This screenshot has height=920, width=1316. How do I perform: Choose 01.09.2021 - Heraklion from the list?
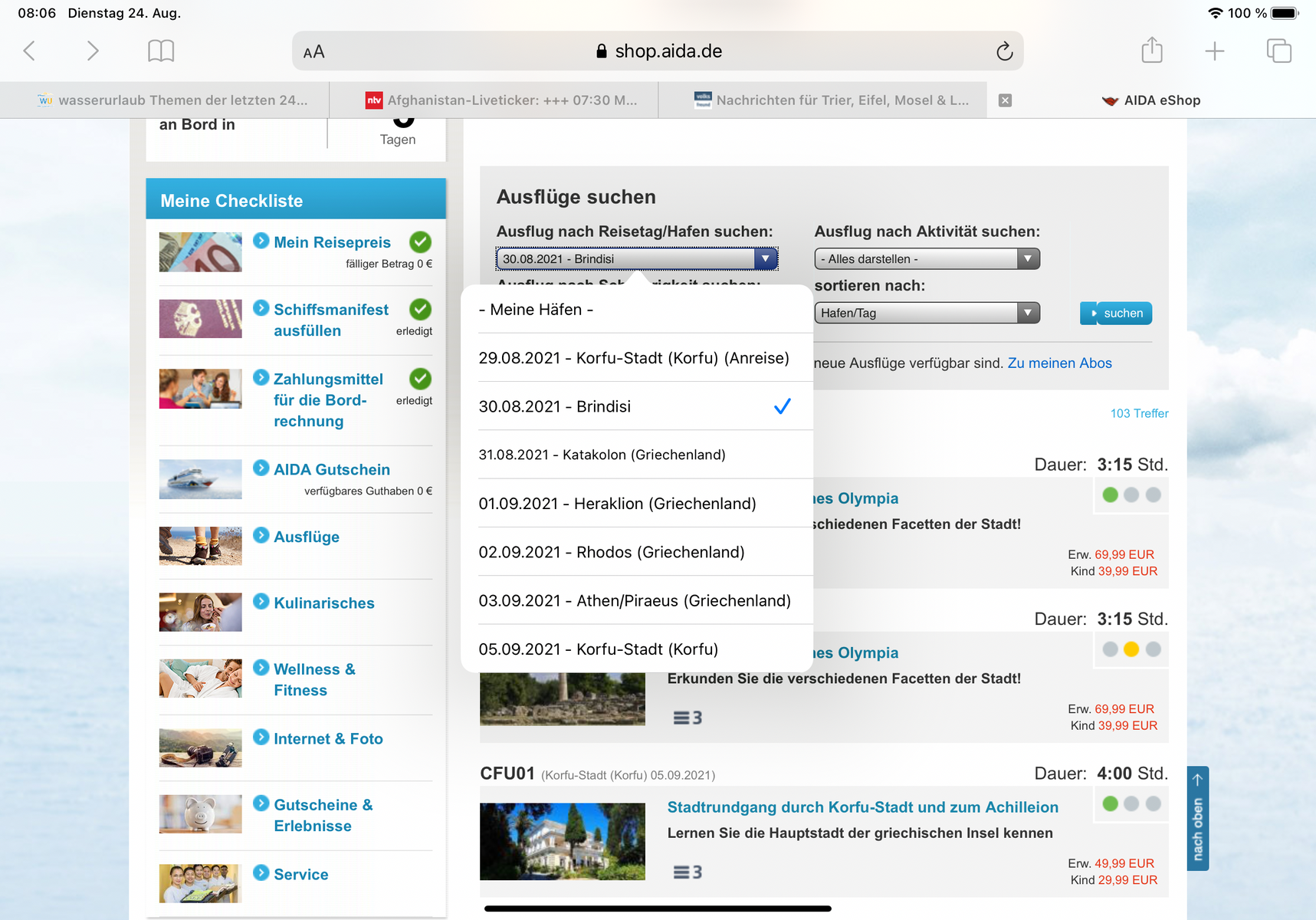click(x=617, y=504)
